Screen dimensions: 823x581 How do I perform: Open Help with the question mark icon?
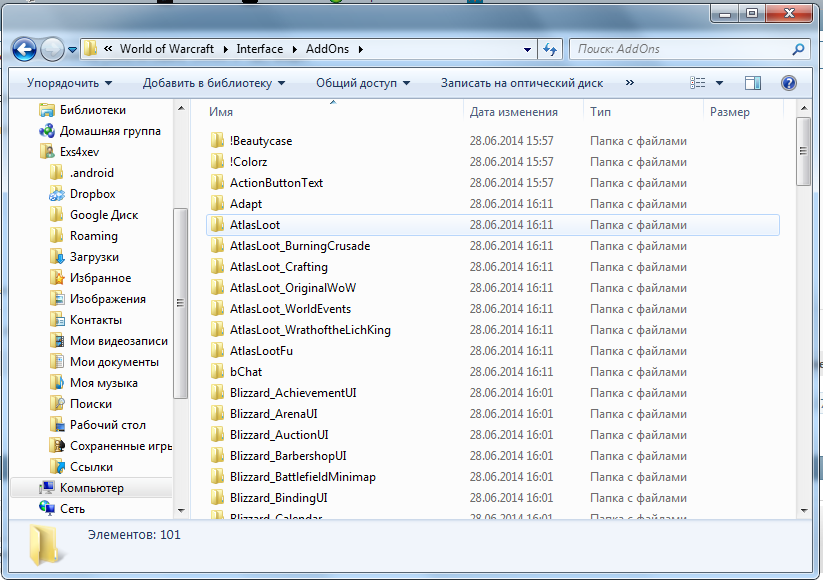788,83
